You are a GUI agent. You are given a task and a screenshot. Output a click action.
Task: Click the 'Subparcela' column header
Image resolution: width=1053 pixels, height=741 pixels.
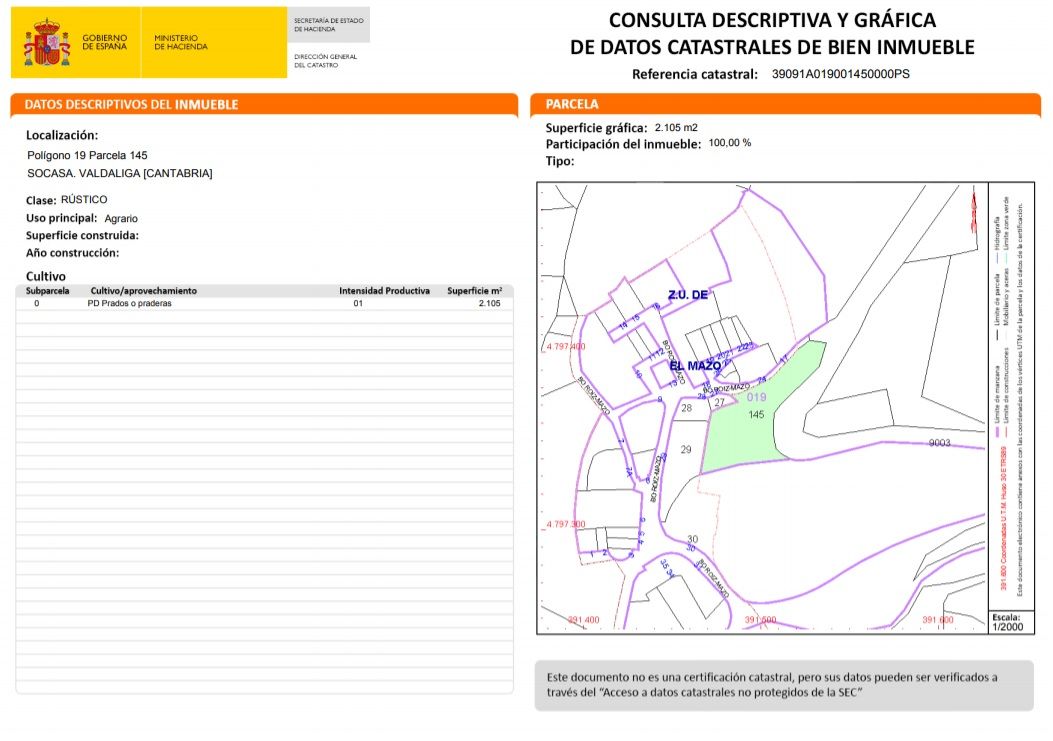coord(47,291)
